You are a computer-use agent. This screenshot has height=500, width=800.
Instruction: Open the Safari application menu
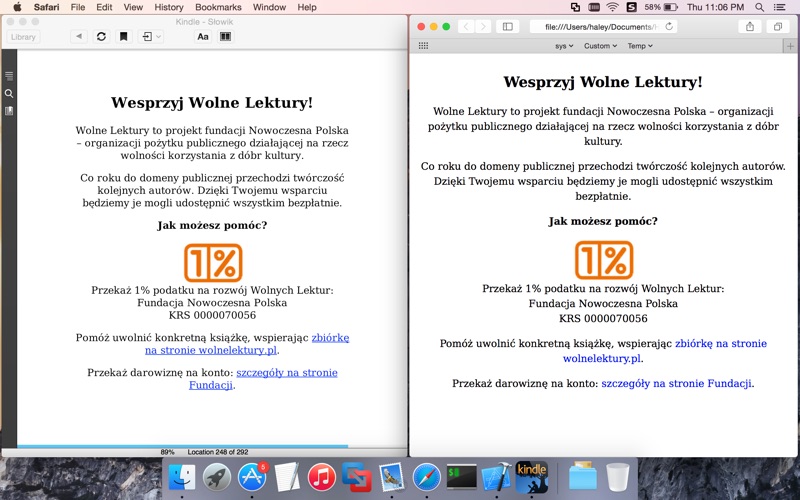tap(46, 7)
